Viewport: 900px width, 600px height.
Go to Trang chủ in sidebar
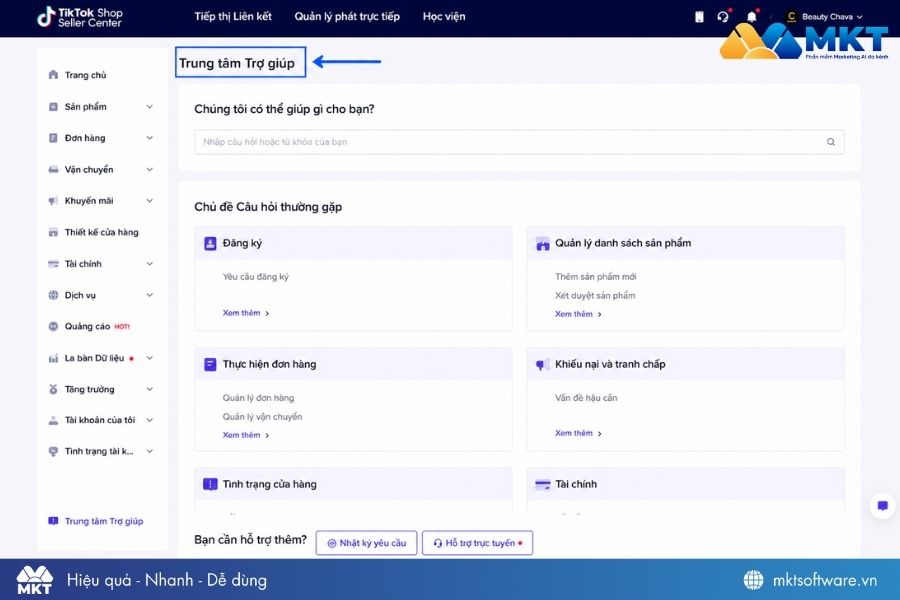pos(86,75)
